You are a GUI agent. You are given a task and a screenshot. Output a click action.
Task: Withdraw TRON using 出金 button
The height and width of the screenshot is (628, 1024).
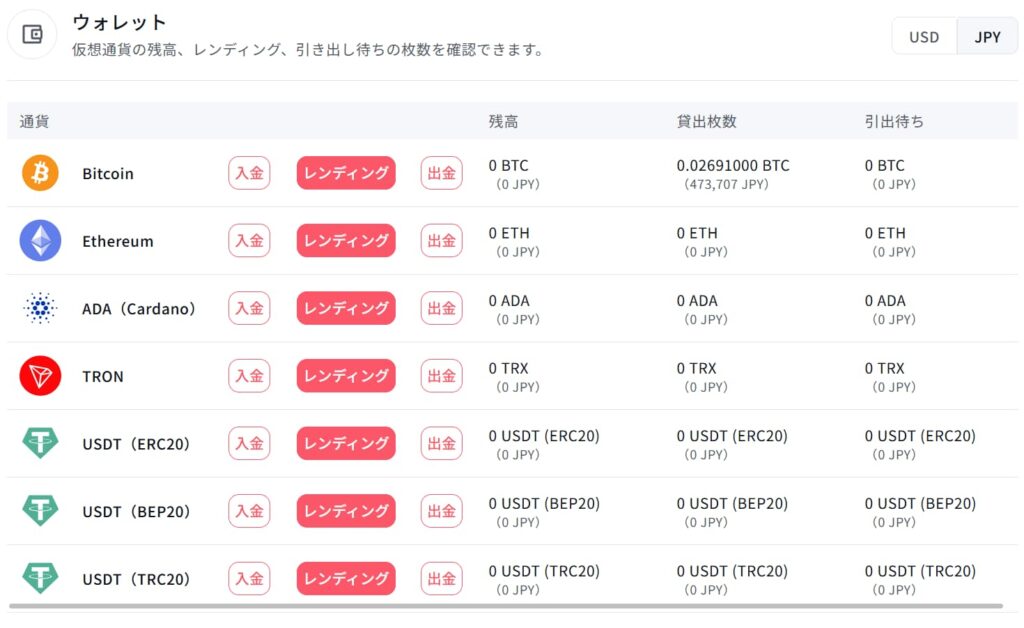[441, 376]
